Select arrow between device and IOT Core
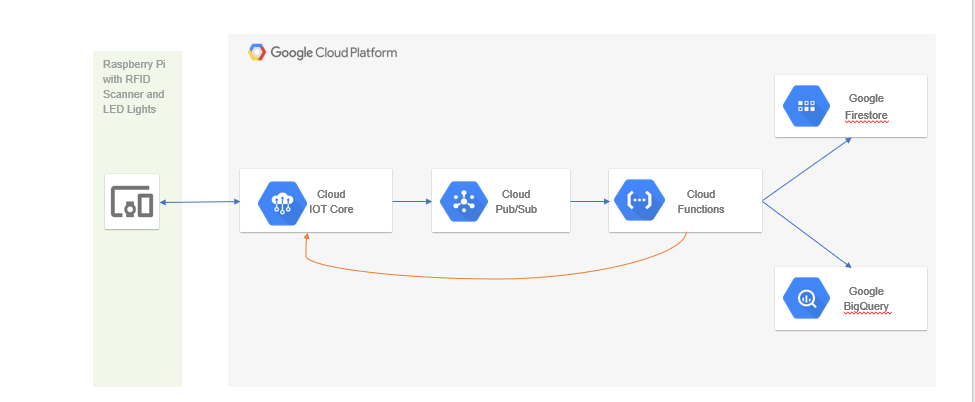 point(200,202)
